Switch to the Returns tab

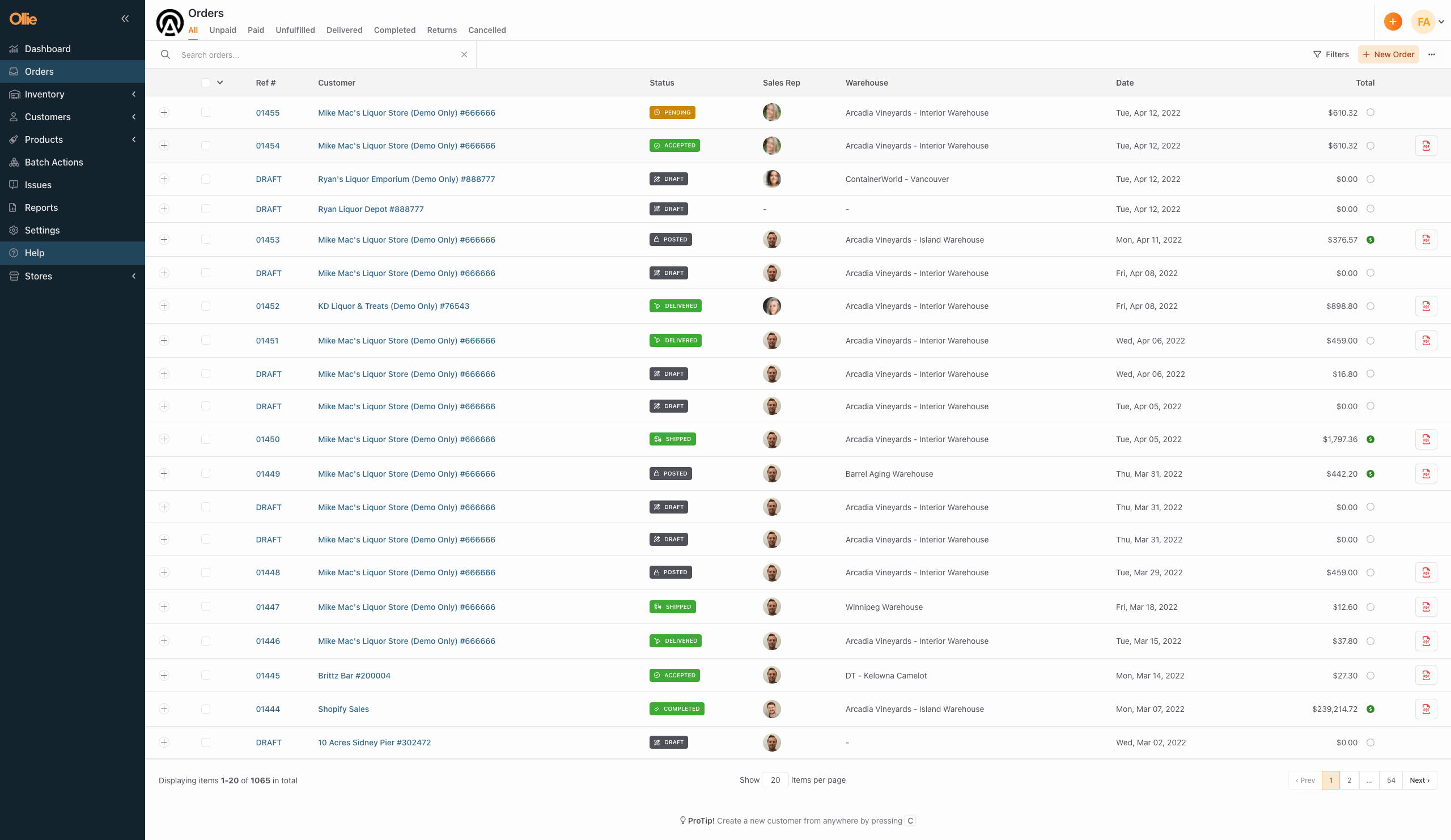(x=442, y=30)
